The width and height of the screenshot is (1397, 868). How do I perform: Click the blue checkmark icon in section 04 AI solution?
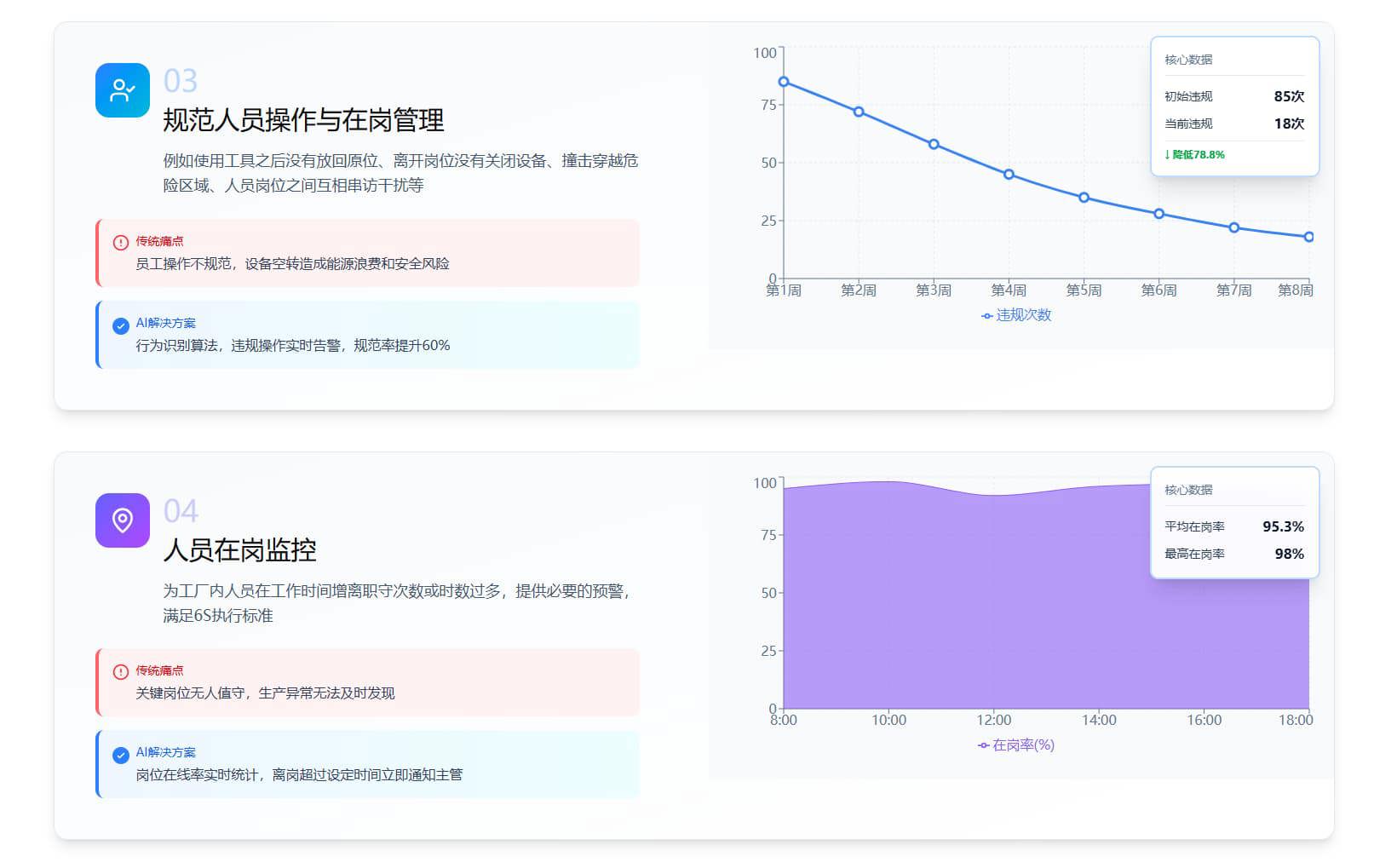click(121, 754)
